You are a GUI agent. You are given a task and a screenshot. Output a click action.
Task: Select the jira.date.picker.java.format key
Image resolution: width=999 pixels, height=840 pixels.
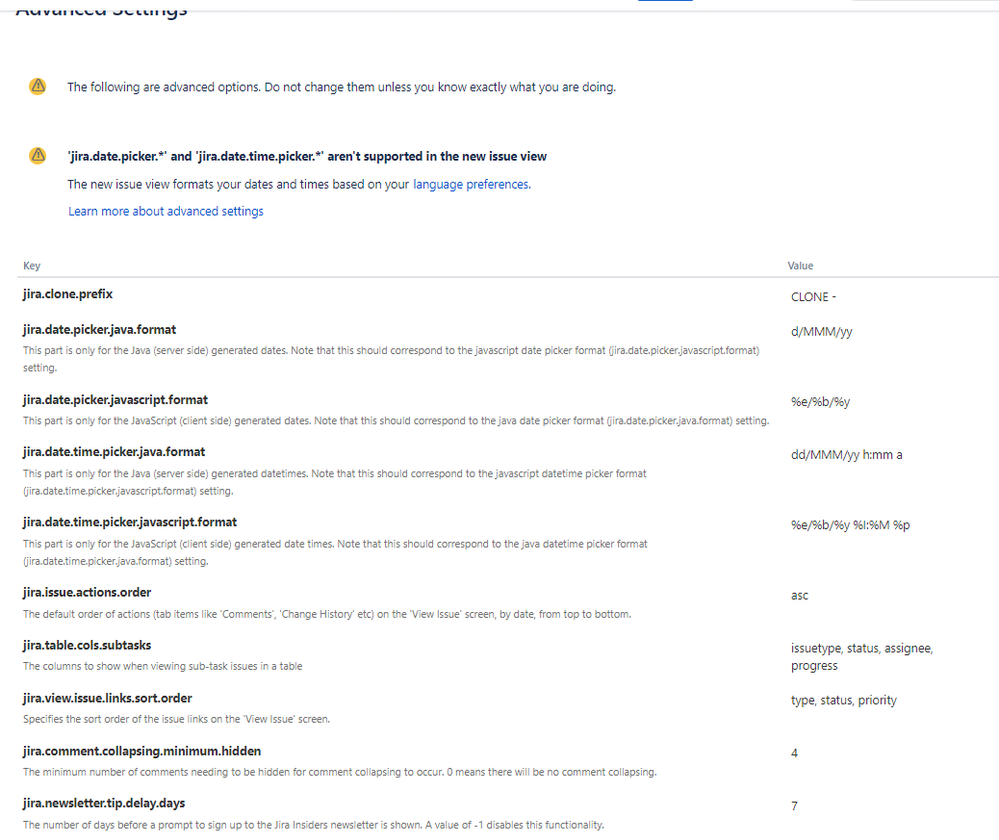(99, 329)
